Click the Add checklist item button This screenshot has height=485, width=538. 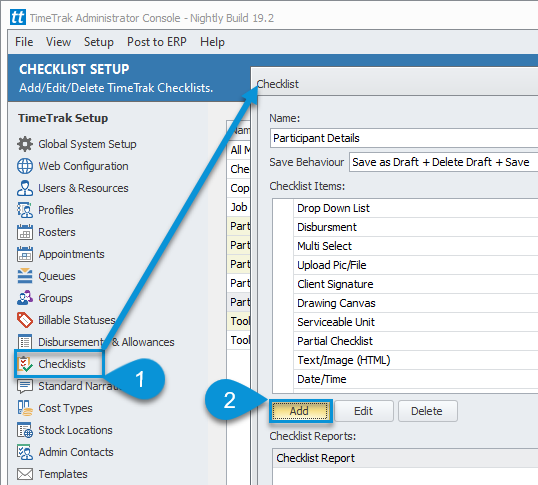point(300,411)
